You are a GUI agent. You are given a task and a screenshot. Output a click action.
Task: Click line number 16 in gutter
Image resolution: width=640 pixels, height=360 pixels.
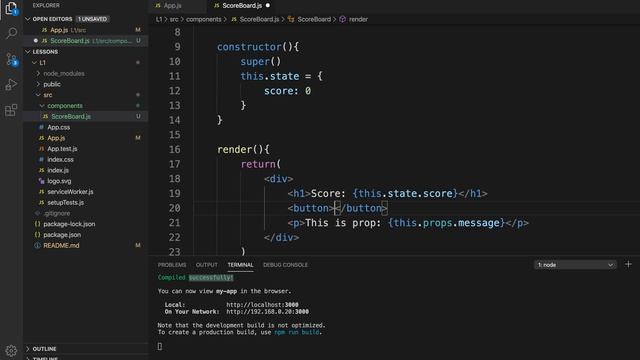(174, 149)
